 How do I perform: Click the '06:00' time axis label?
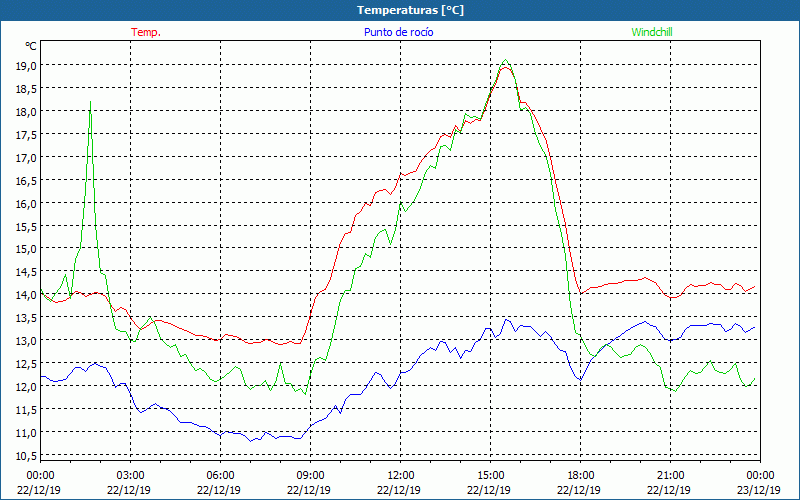(220, 475)
